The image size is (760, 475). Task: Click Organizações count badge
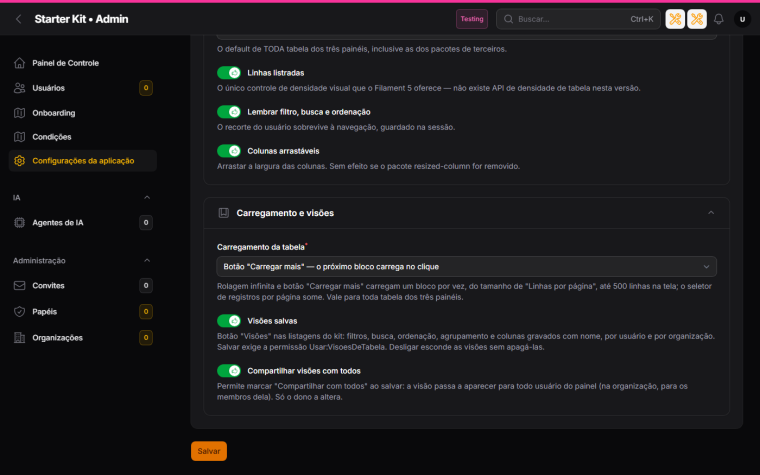click(x=146, y=338)
